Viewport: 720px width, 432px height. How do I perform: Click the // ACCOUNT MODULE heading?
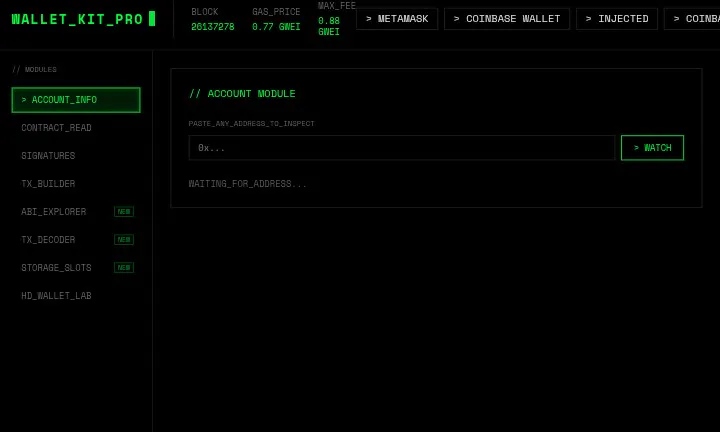(242, 94)
